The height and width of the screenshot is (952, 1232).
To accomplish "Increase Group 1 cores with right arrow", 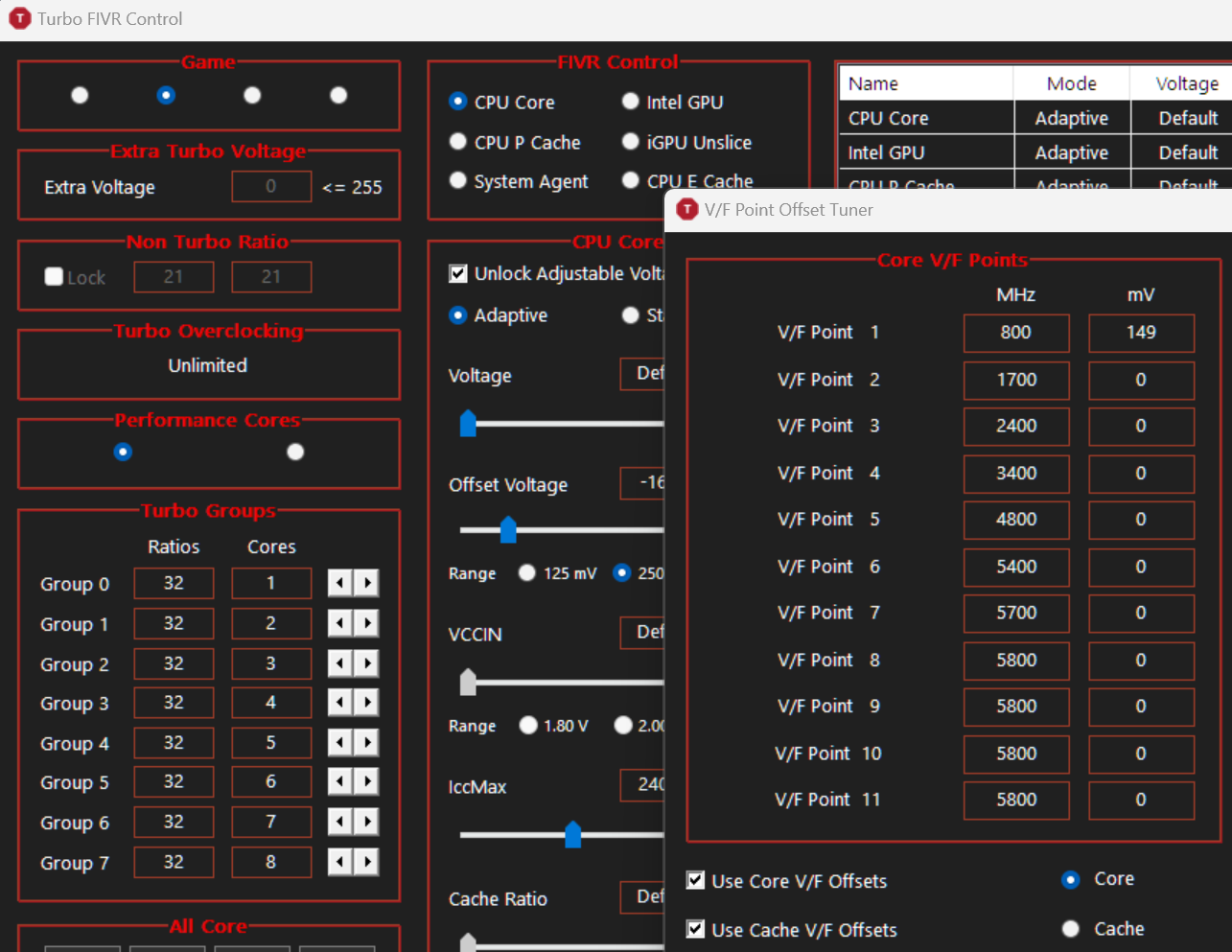I will tap(366, 623).
